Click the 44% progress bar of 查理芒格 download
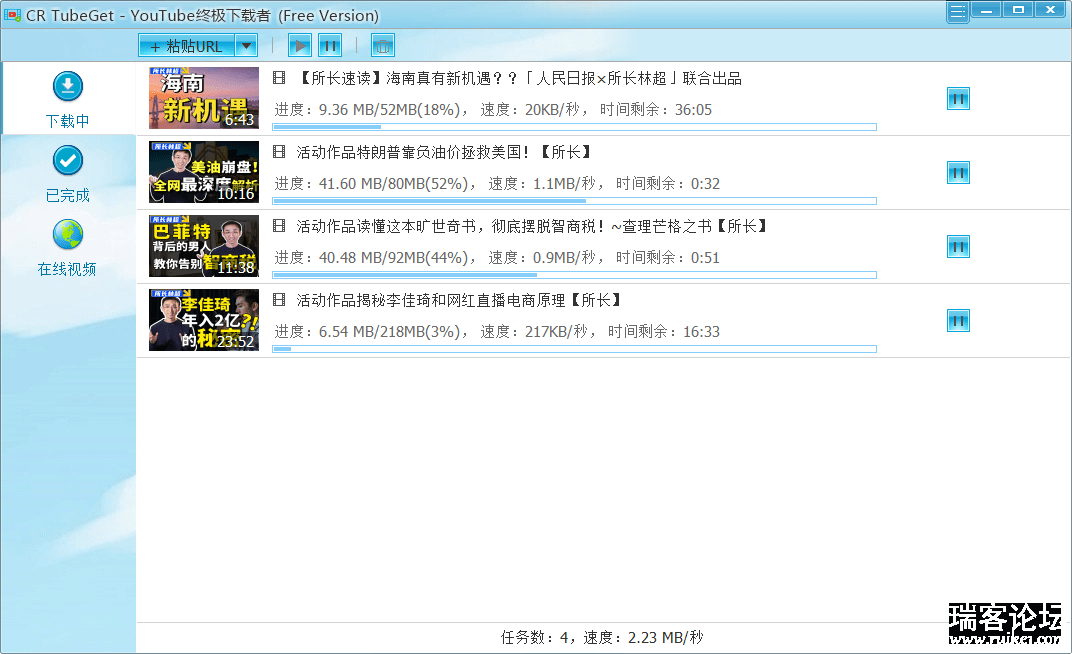 [574, 275]
